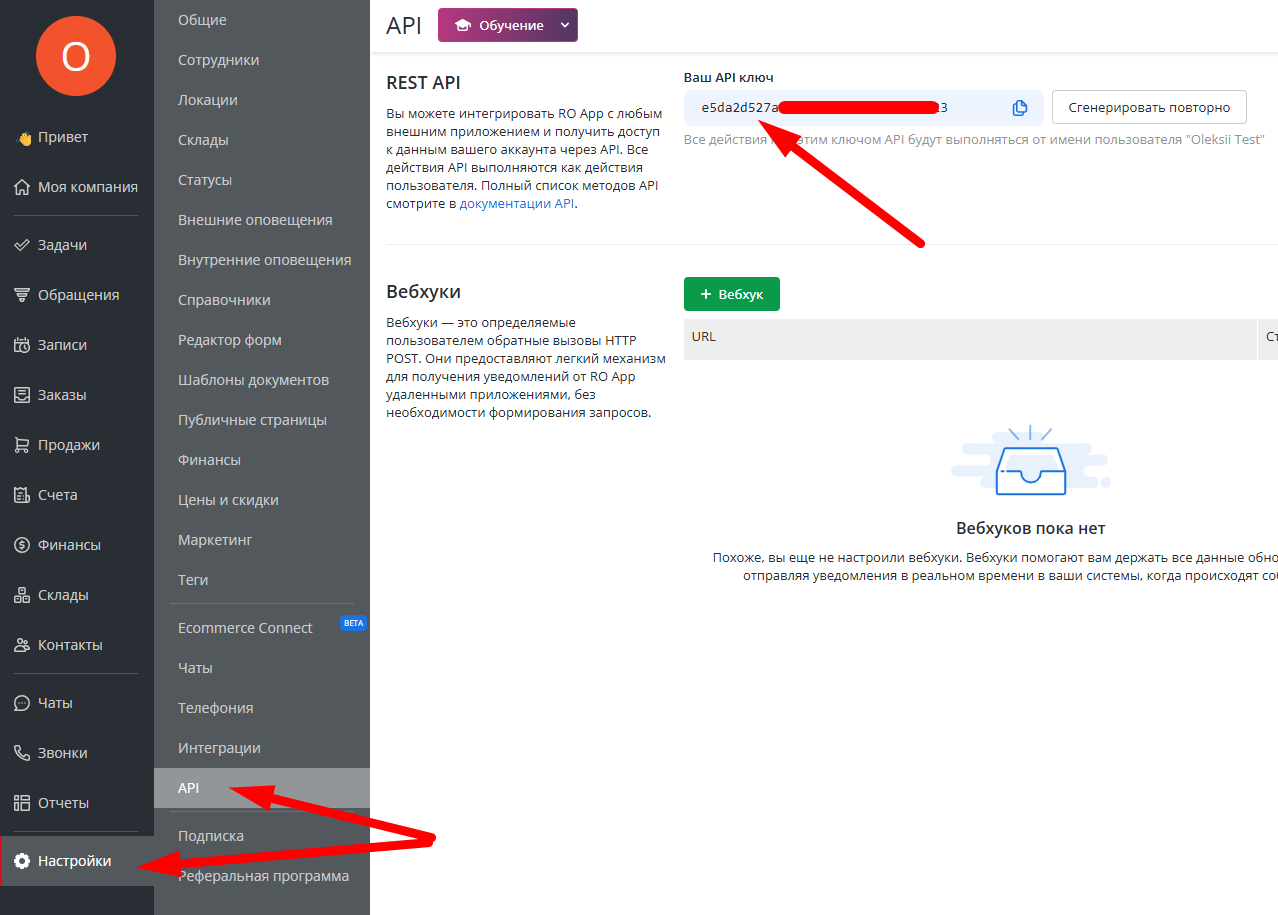Click the regenerate API key button
This screenshot has width=1278, height=915.
(x=1149, y=107)
